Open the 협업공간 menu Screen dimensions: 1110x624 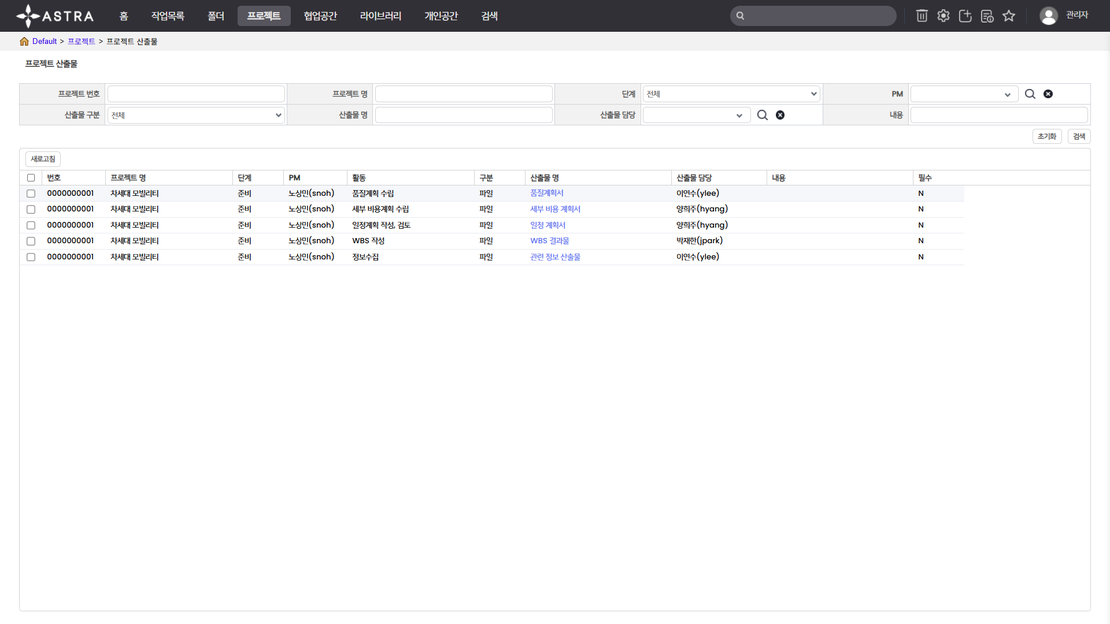click(x=320, y=16)
